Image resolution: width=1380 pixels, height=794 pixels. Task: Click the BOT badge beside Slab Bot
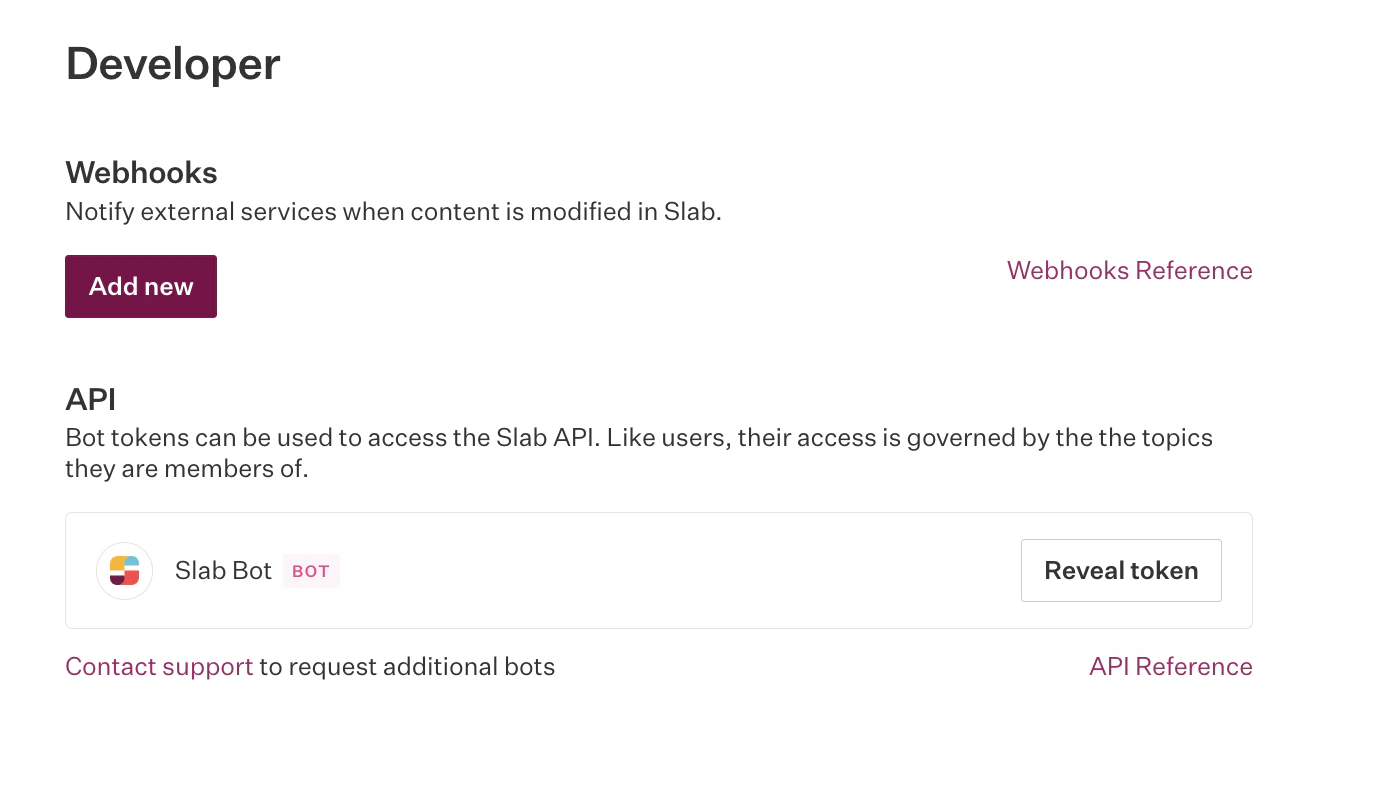tap(311, 571)
